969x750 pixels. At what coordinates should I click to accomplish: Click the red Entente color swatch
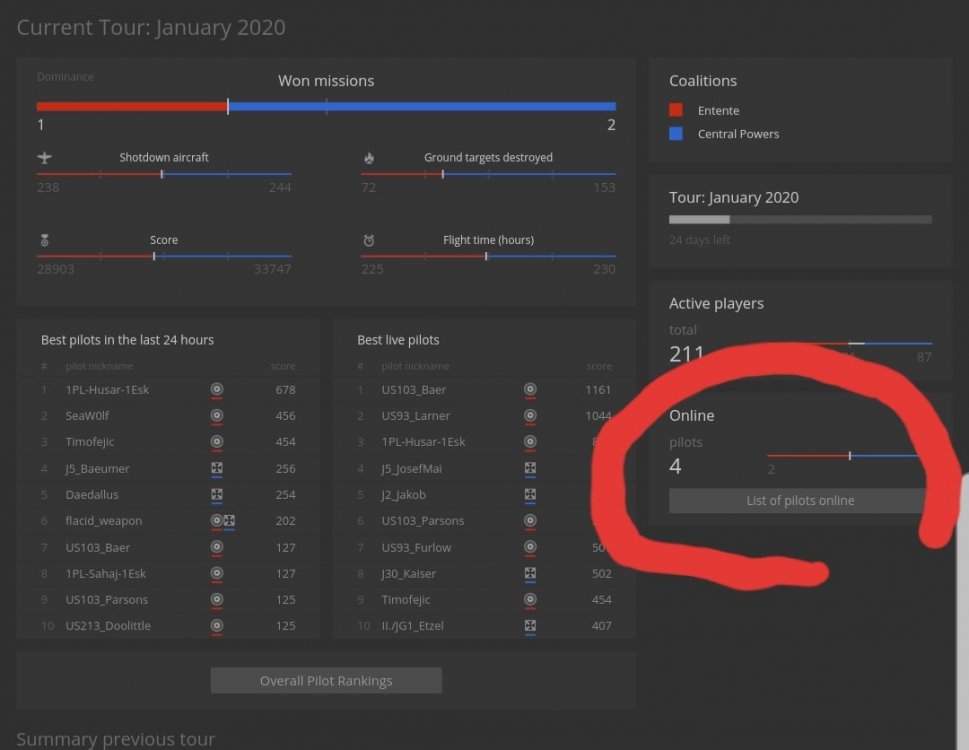click(x=676, y=111)
